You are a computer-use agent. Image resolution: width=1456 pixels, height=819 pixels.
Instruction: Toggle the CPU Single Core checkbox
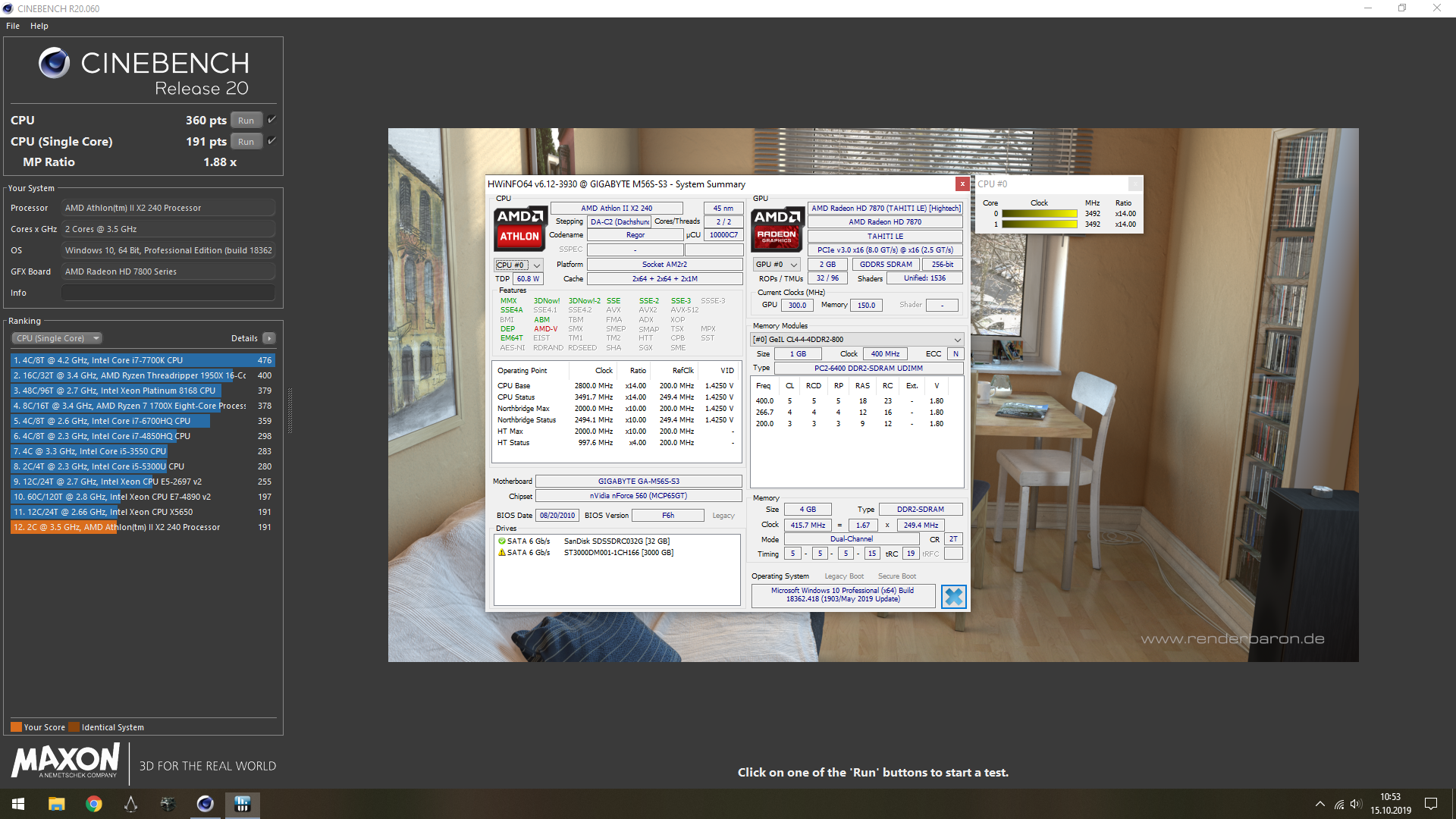pyautogui.click(x=271, y=141)
